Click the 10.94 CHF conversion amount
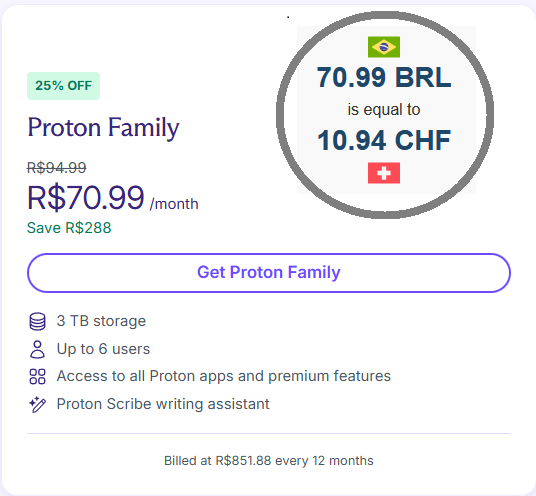536x496 pixels. (384, 140)
